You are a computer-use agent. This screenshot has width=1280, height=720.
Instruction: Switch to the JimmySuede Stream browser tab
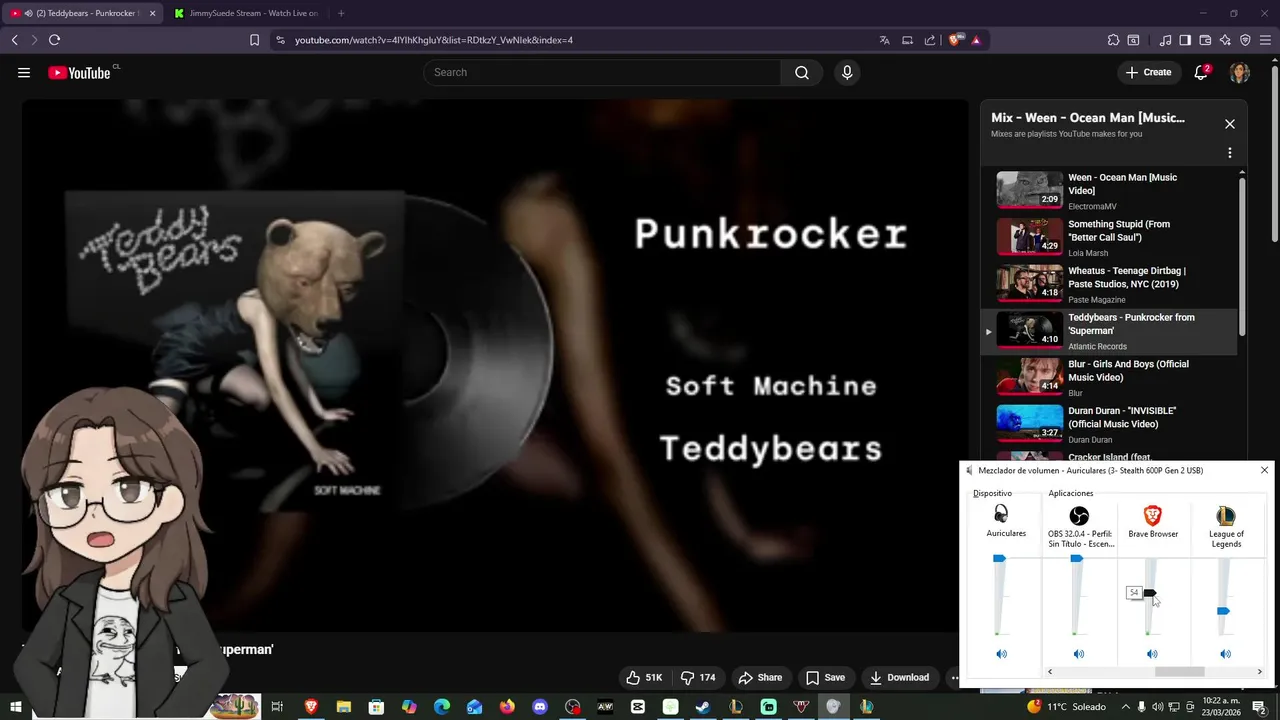pyautogui.click(x=245, y=13)
